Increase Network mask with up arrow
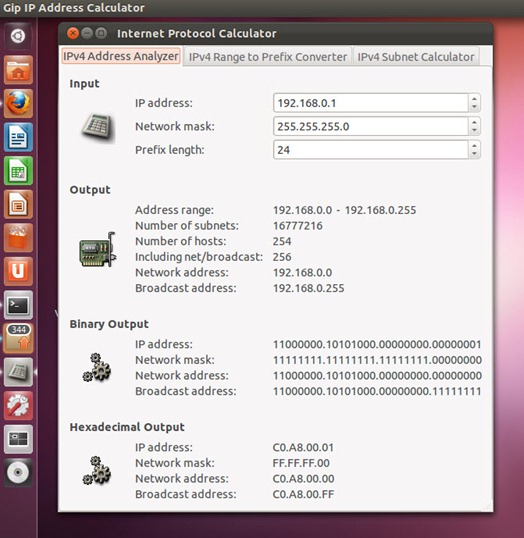Image resolution: width=524 pixels, height=538 pixels. pyautogui.click(x=474, y=122)
